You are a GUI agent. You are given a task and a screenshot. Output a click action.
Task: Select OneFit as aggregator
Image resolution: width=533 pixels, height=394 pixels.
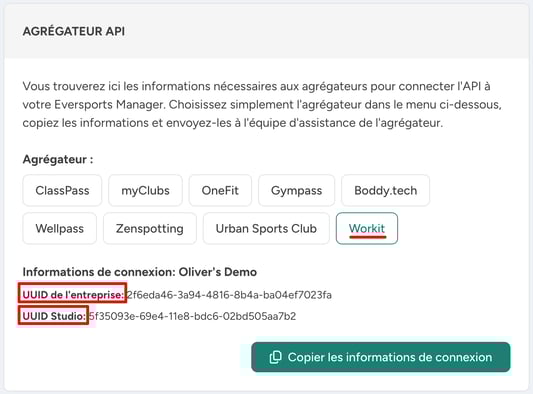(x=220, y=190)
